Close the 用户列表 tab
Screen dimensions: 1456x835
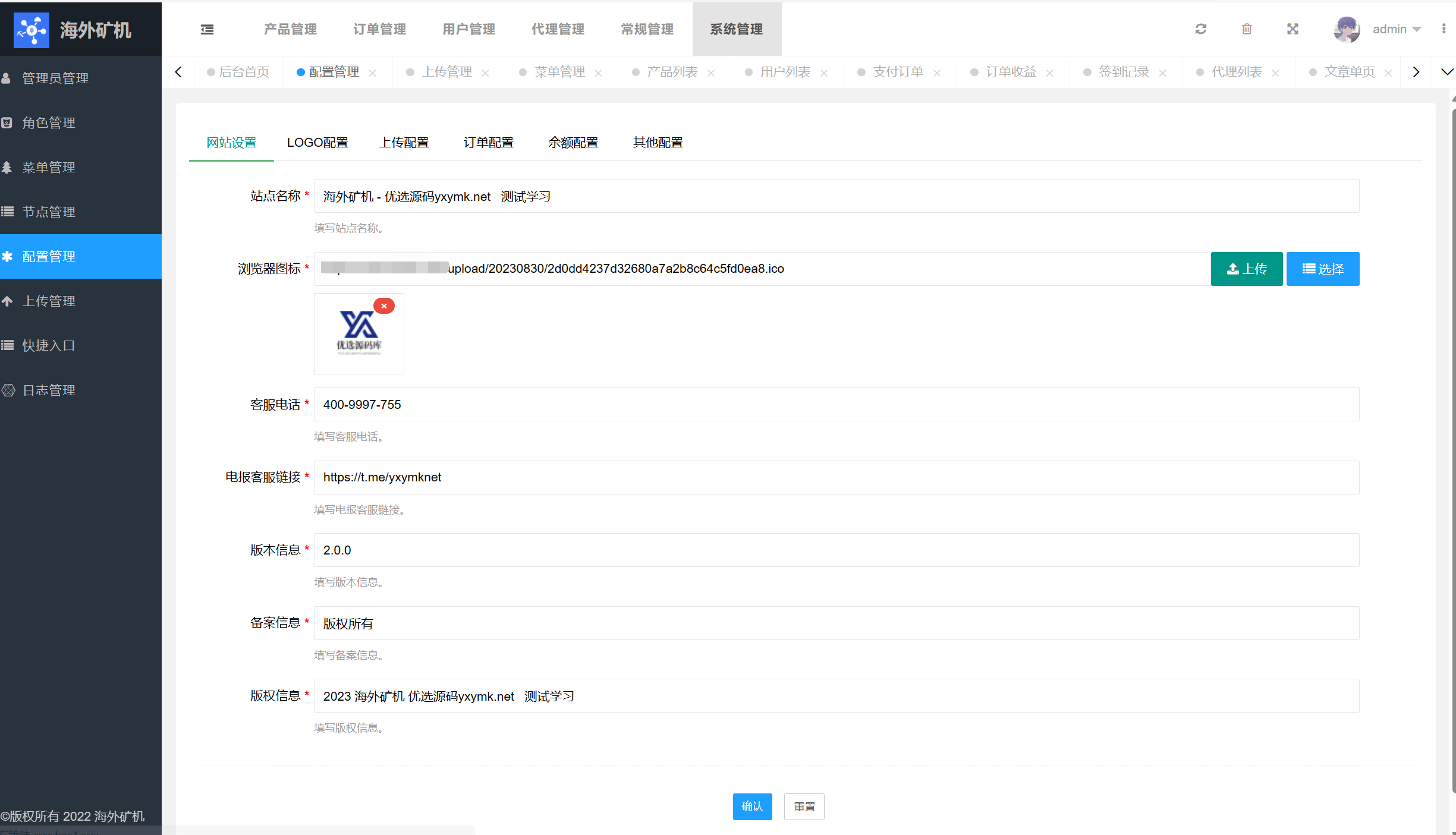point(824,73)
